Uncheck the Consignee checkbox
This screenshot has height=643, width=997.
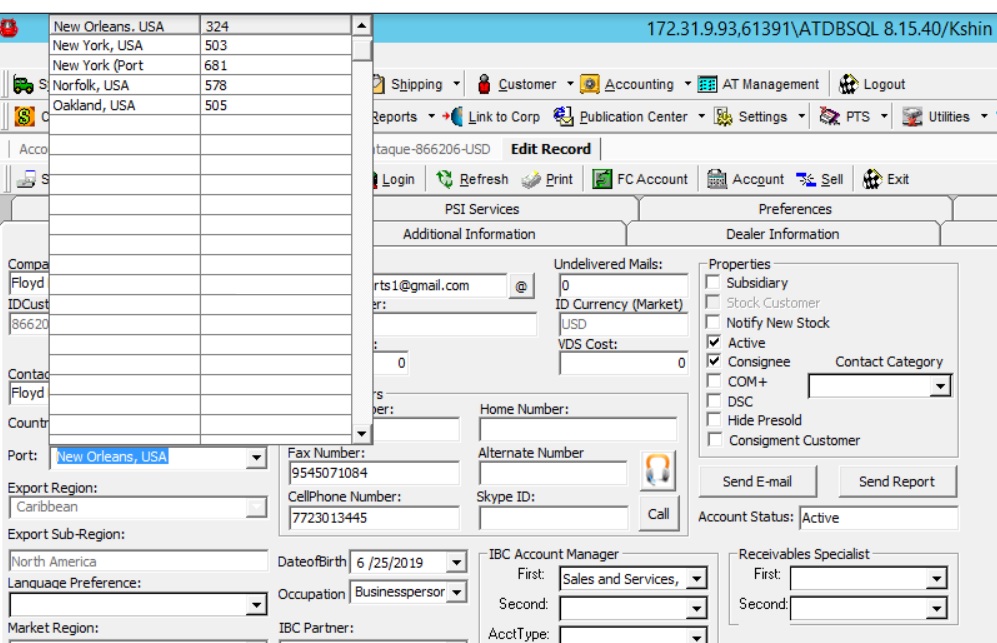tap(713, 361)
